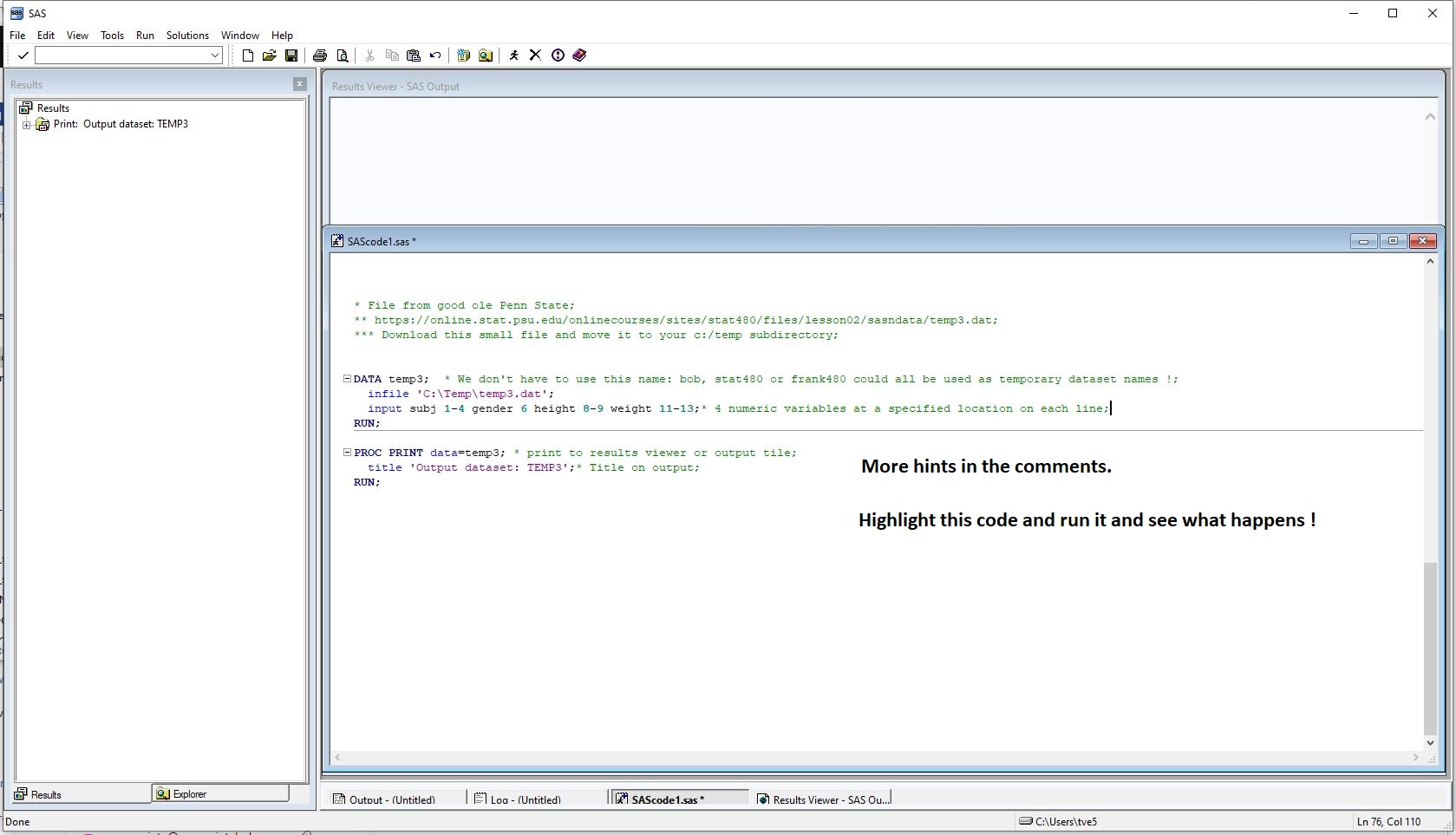
Task: Collapse the PROC PRINT code block
Action: (x=347, y=453)
